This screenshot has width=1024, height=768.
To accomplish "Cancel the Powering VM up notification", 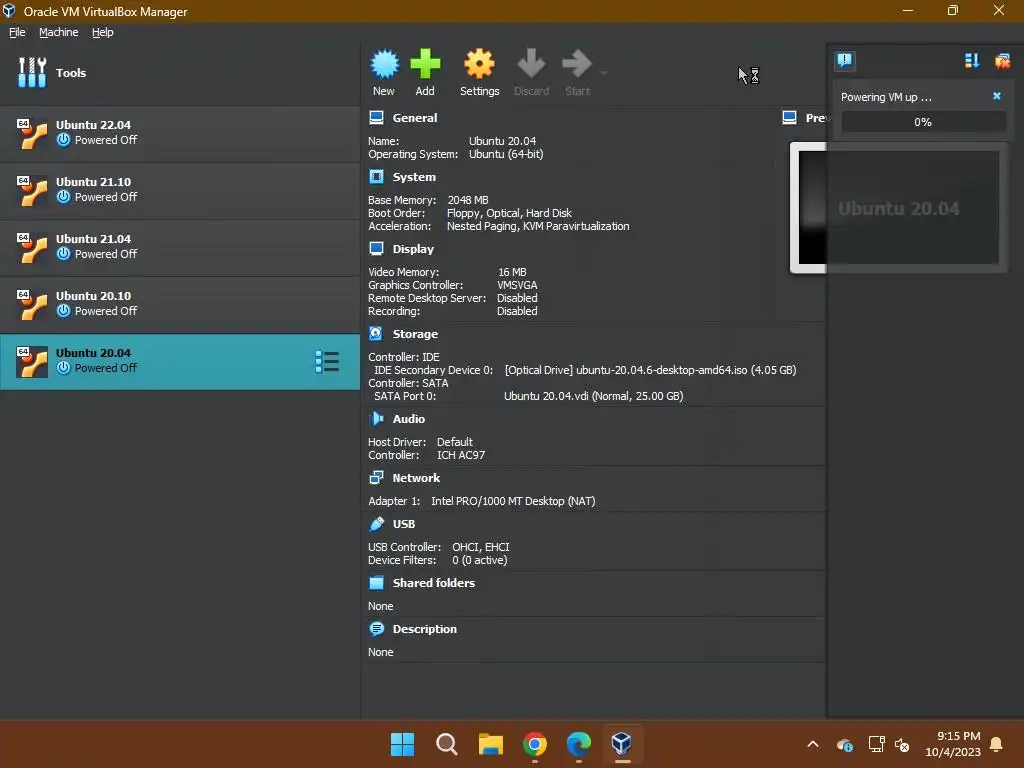I will pos(997,96).
